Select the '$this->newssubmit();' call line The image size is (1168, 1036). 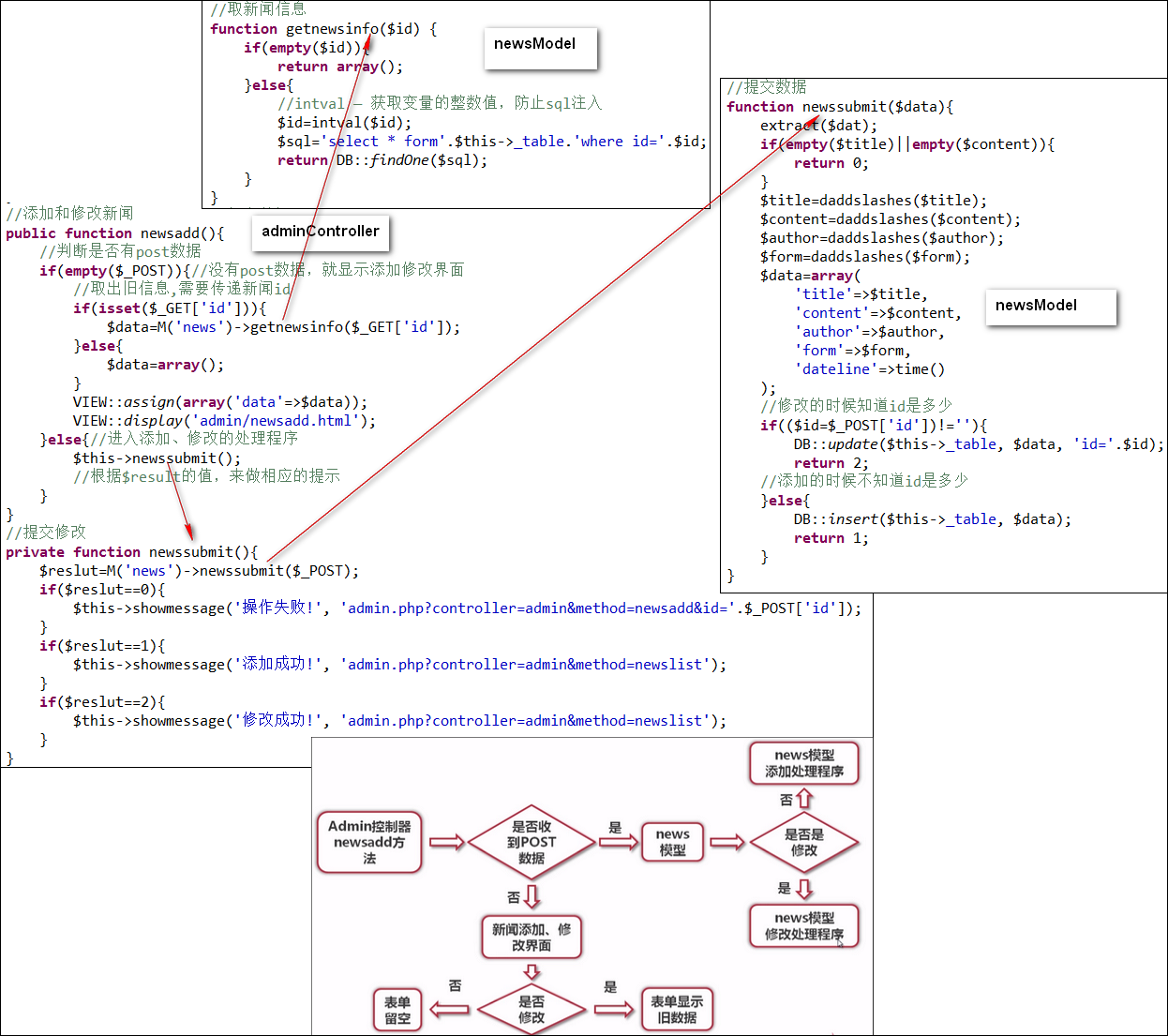pyautogui.click(x=157, y=458)
